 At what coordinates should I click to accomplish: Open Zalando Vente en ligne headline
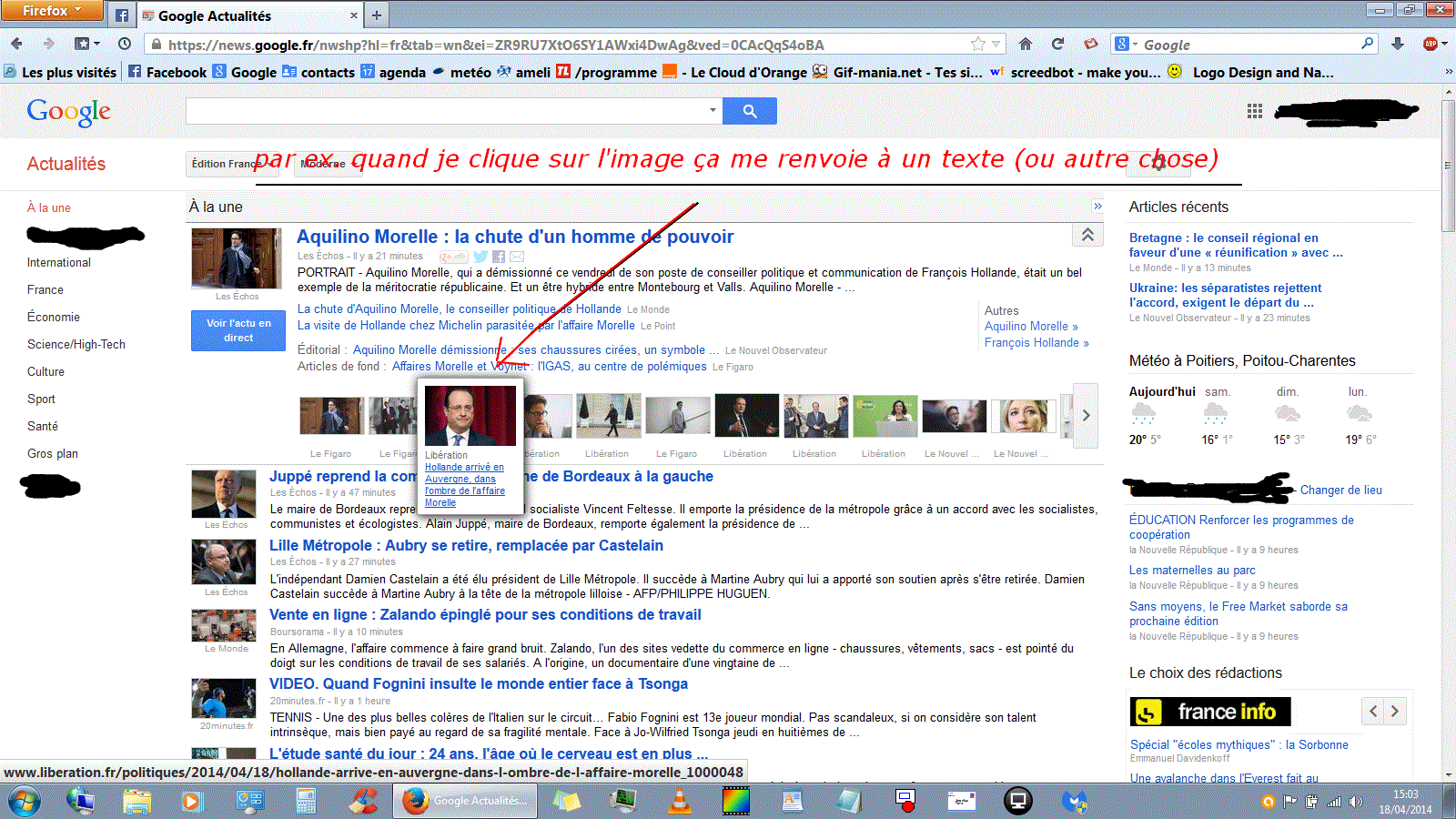(x=485, y=614)
